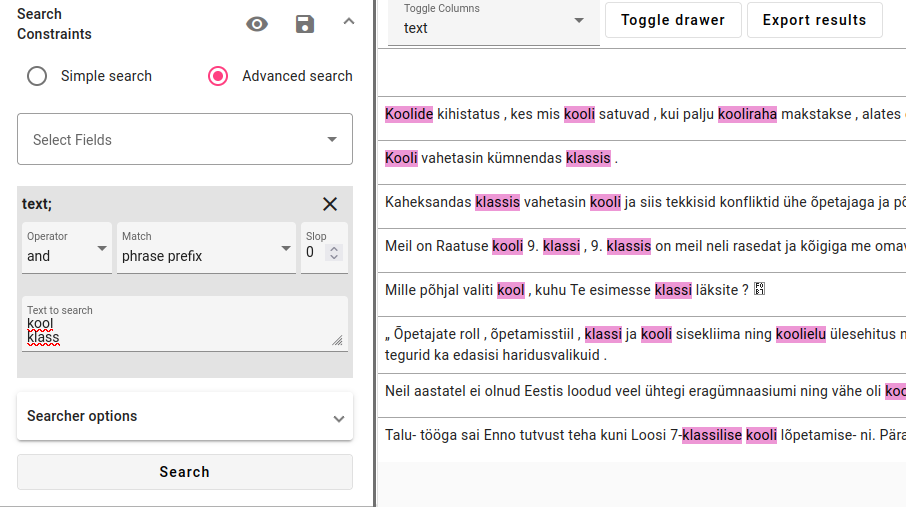Expand the Searcher options section
The height and width of the screenshot is (507, 906).
click(x=185, y=416)
